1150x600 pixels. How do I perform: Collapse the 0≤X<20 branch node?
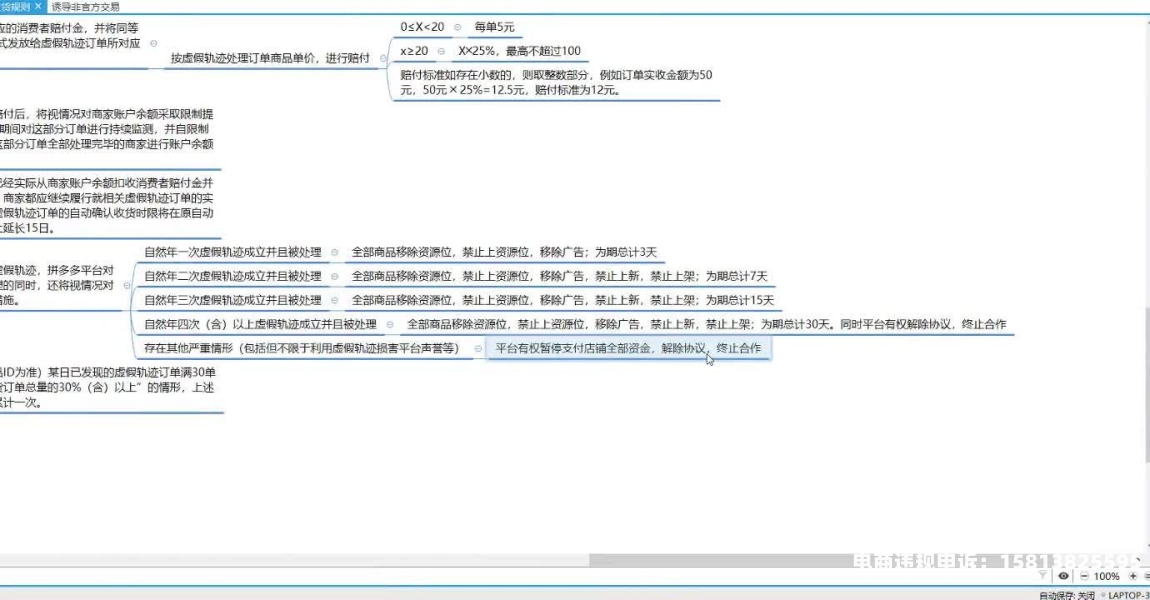coord(457,27)
